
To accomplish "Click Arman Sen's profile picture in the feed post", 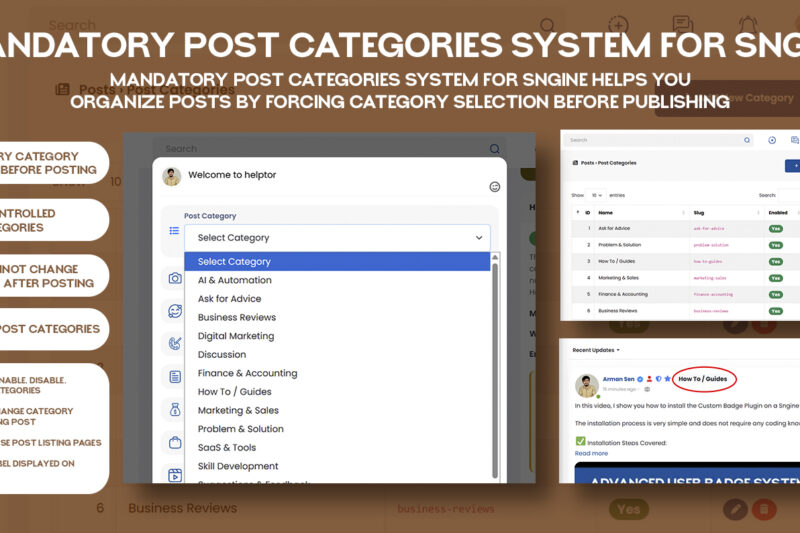I will coord(587,386).
